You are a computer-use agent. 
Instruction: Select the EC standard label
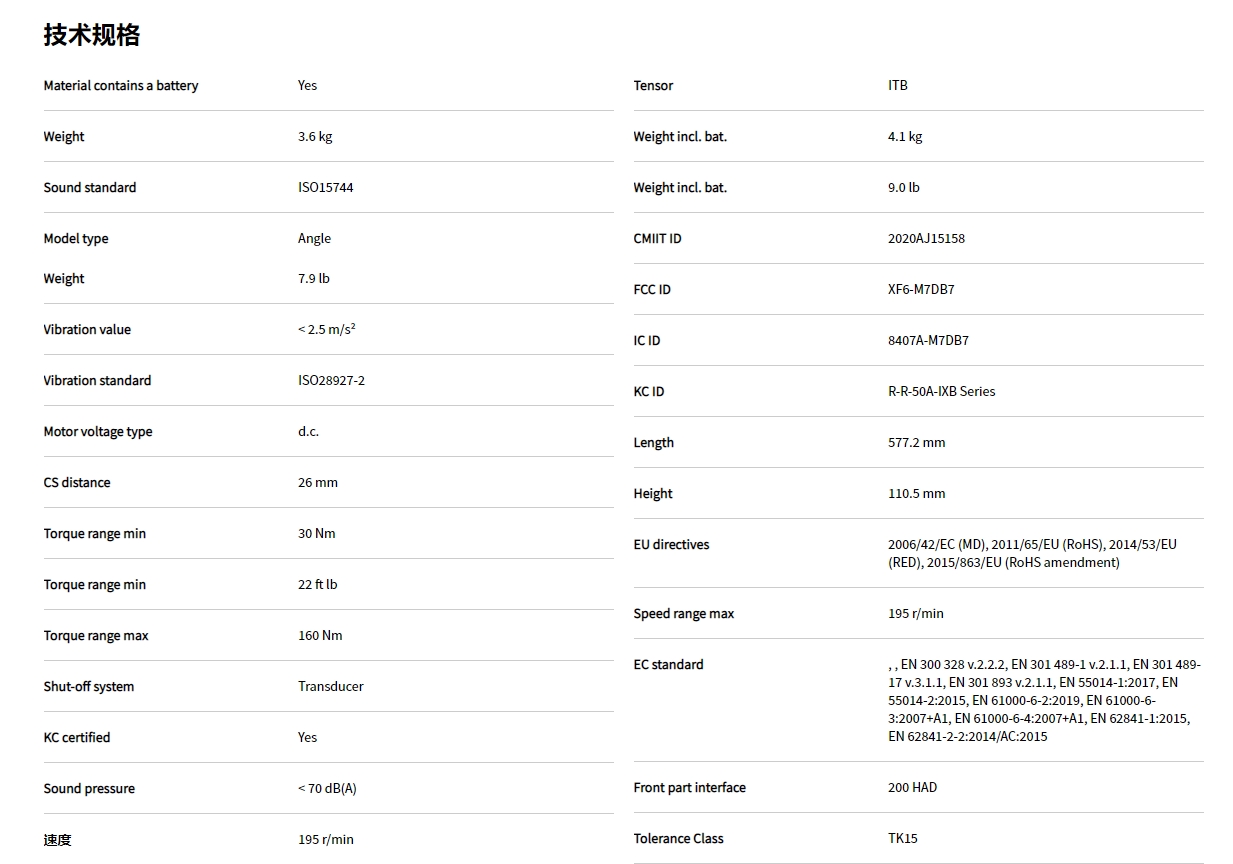tap(668, 664)
